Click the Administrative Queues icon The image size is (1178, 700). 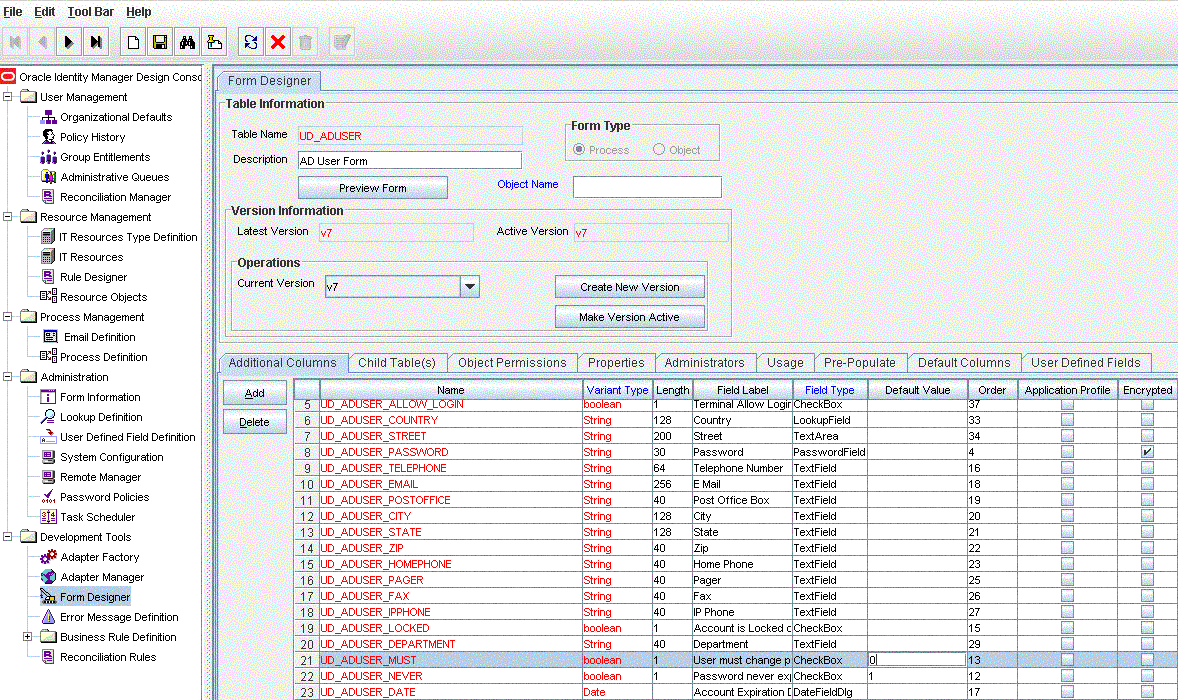point(48,177)
